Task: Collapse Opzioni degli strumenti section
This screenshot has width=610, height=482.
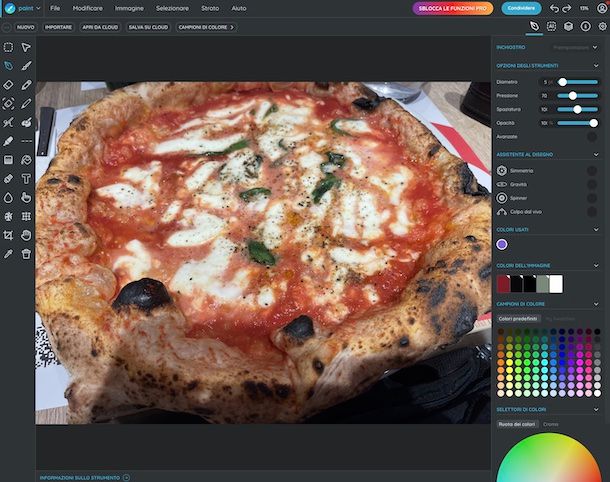Action: point(596,66)
